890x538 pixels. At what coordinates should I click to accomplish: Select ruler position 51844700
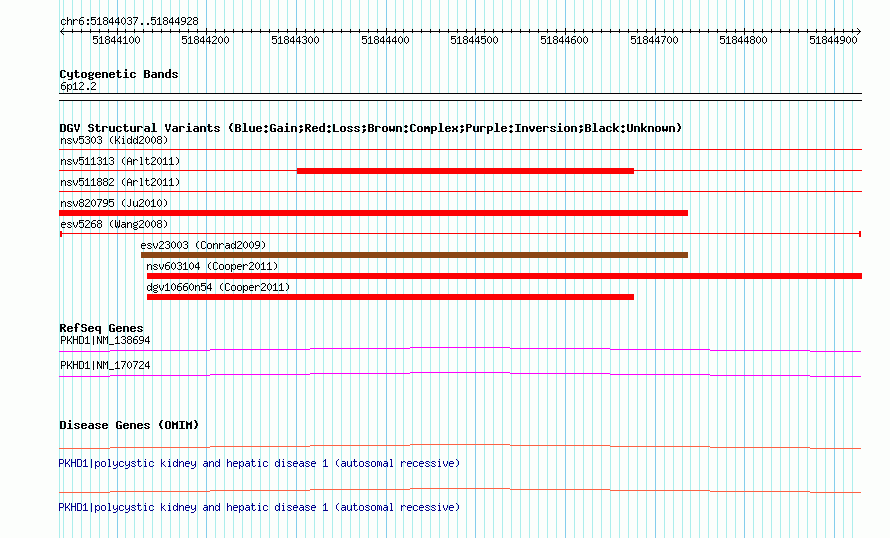click(x=654, y=40)
